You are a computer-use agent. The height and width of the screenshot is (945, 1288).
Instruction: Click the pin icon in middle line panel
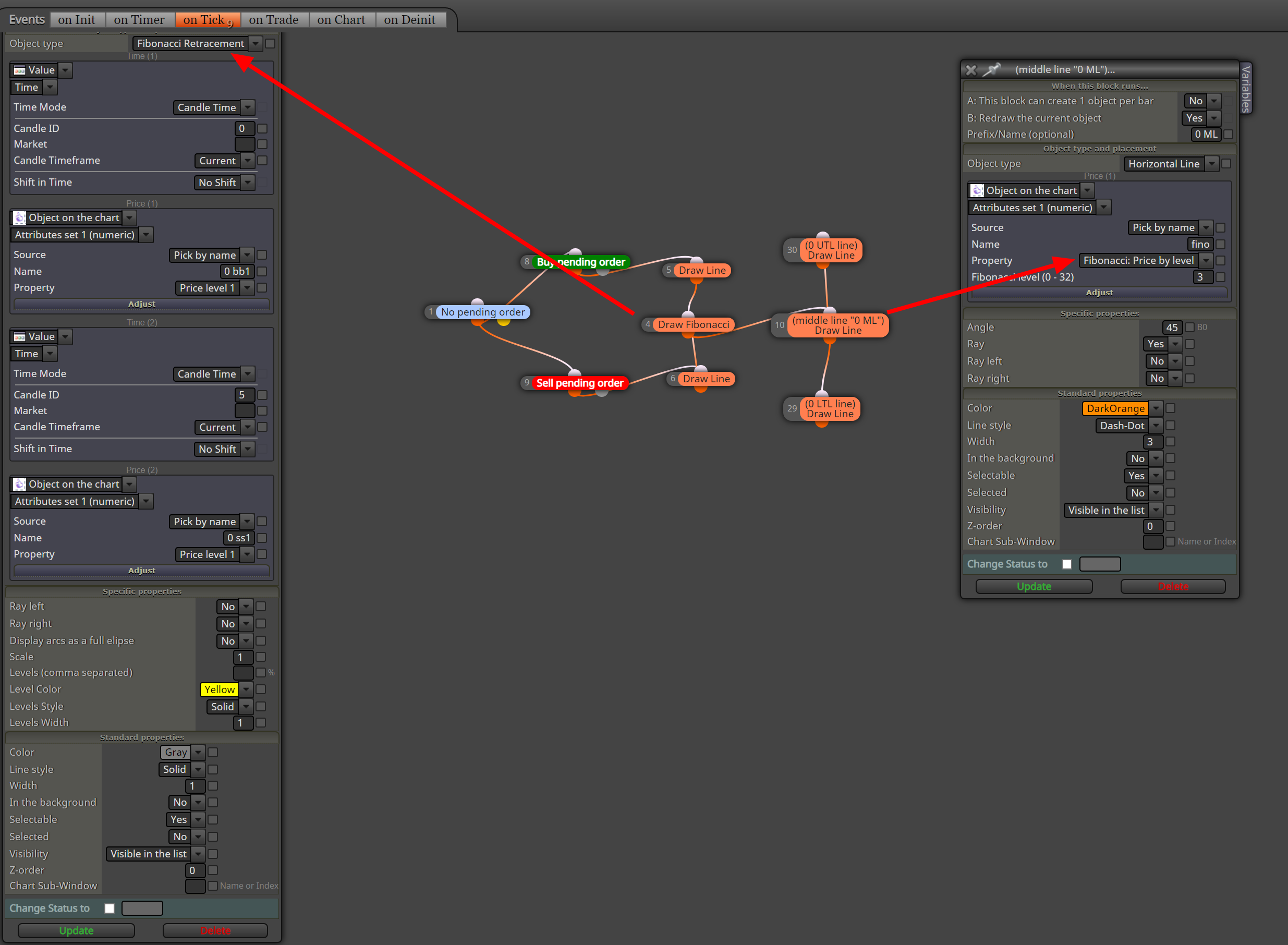pos(992,69)
